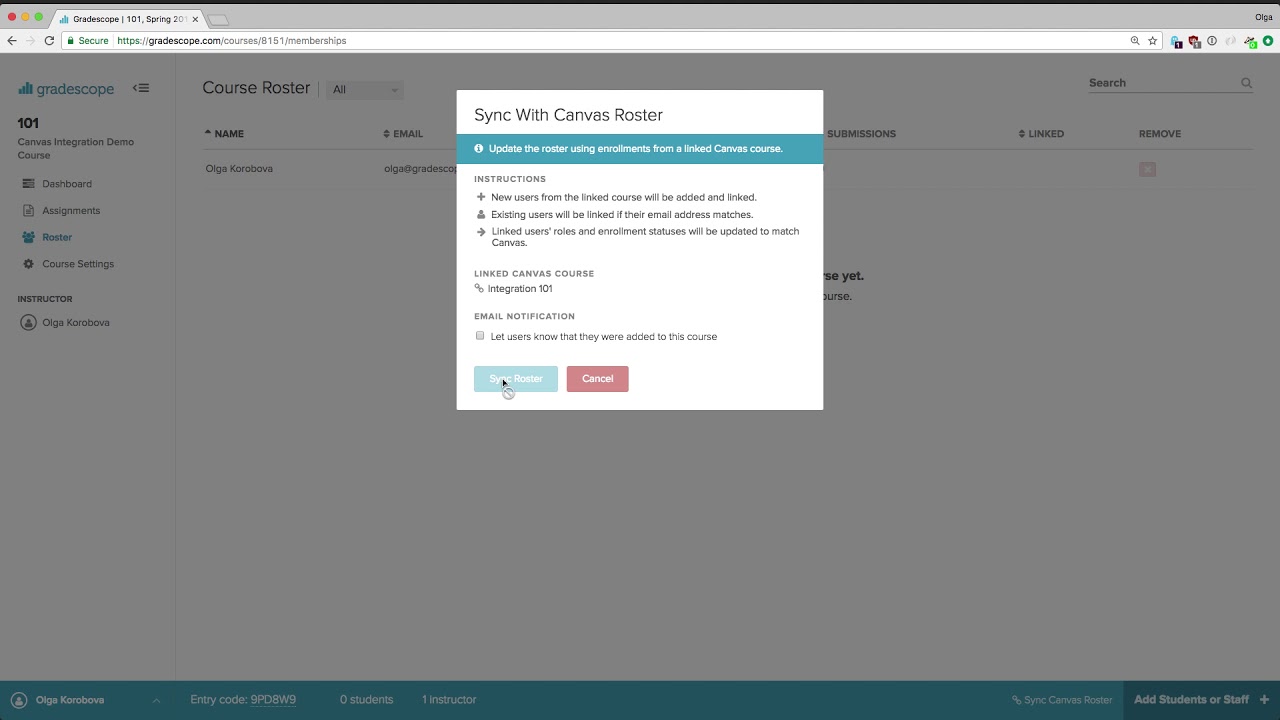Click the plus icon beside Add Students or Staff
The height and width of the screenshot is (720, 1280).
[x=1265, y=700]
